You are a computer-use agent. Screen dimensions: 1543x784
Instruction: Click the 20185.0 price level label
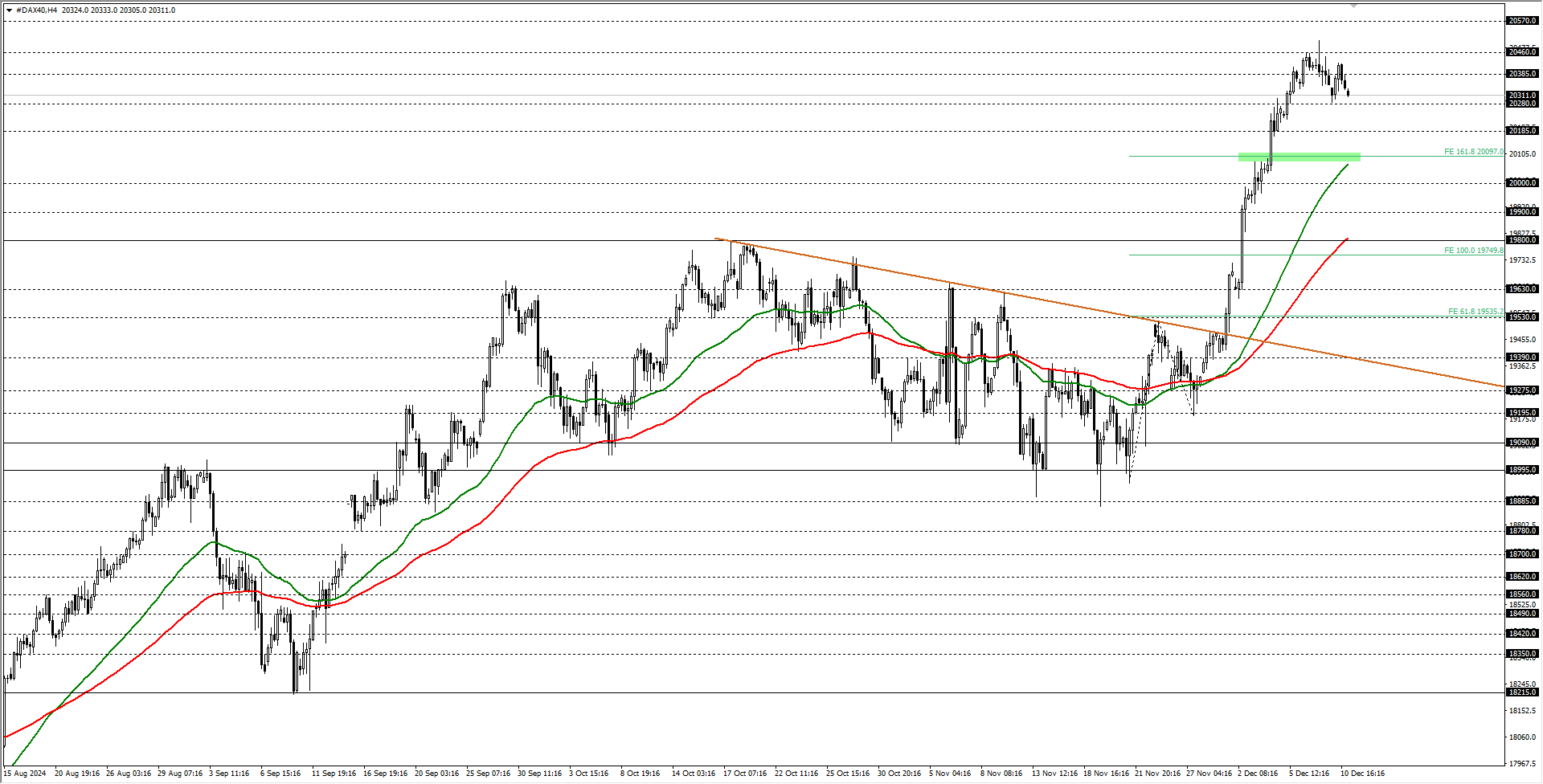click(x=1523, y=130)
